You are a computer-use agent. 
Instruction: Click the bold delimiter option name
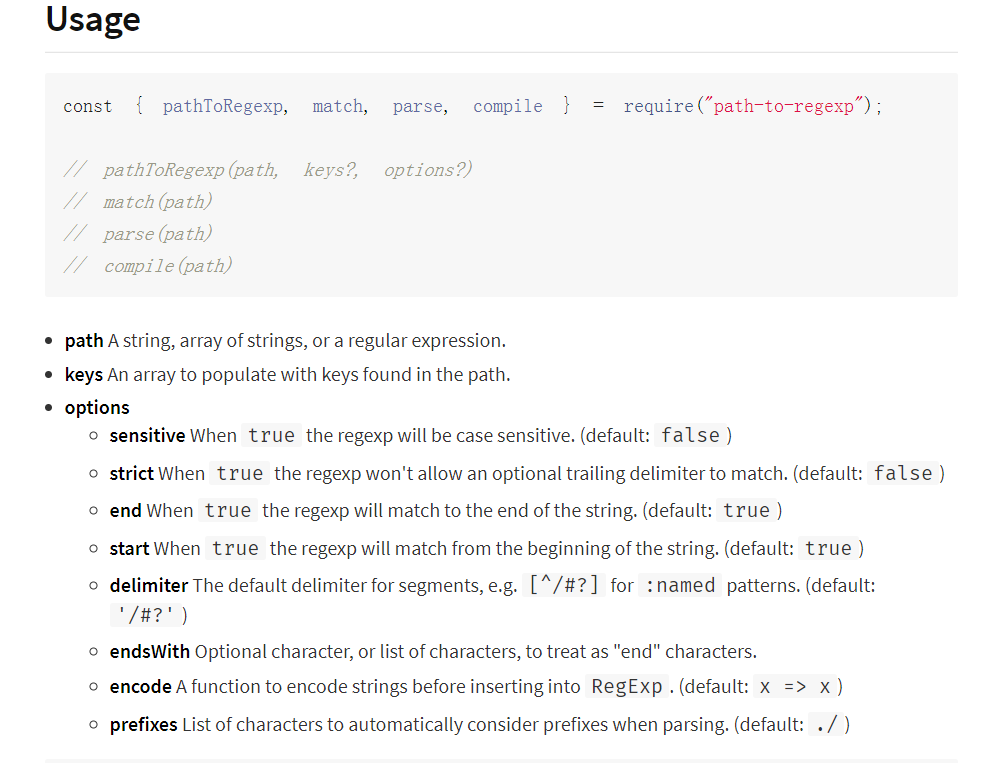[x=149, y=586]
